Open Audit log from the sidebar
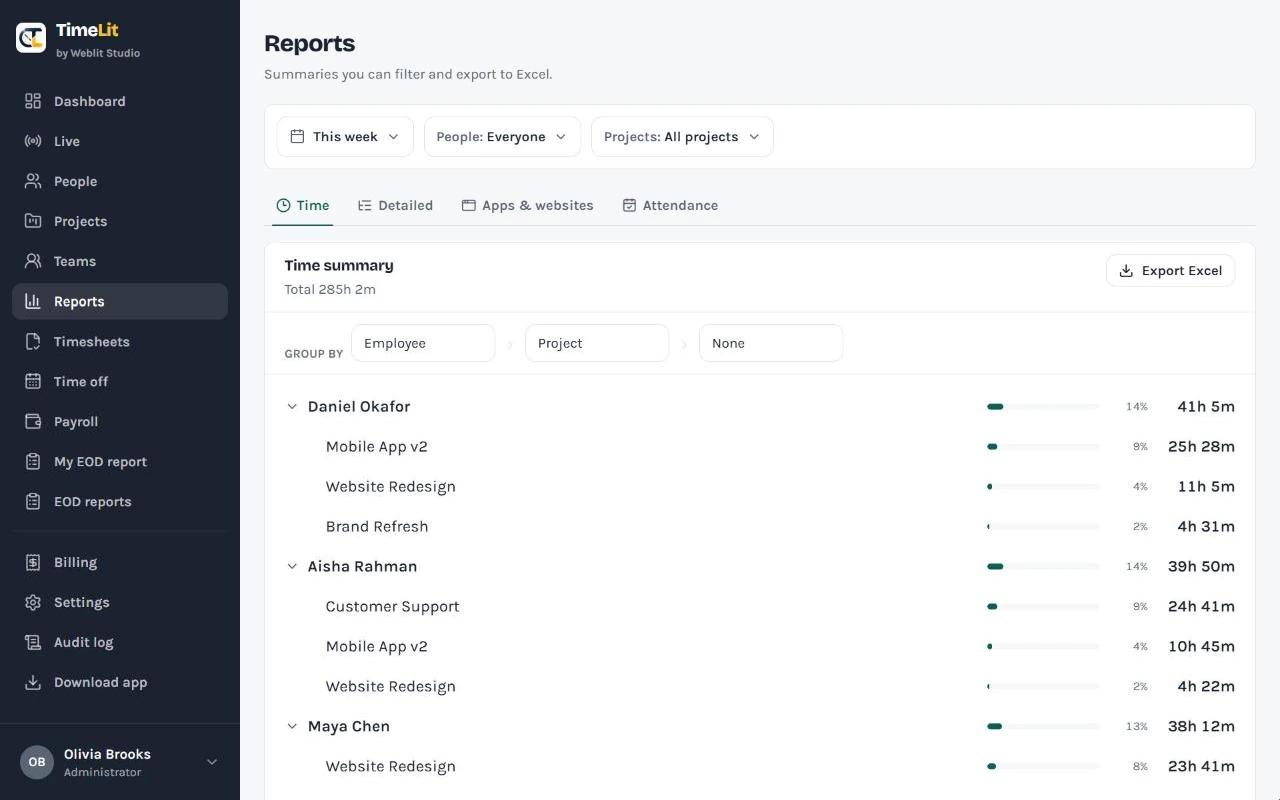This screenshot has width=1280, height=800. coord(120,642)
